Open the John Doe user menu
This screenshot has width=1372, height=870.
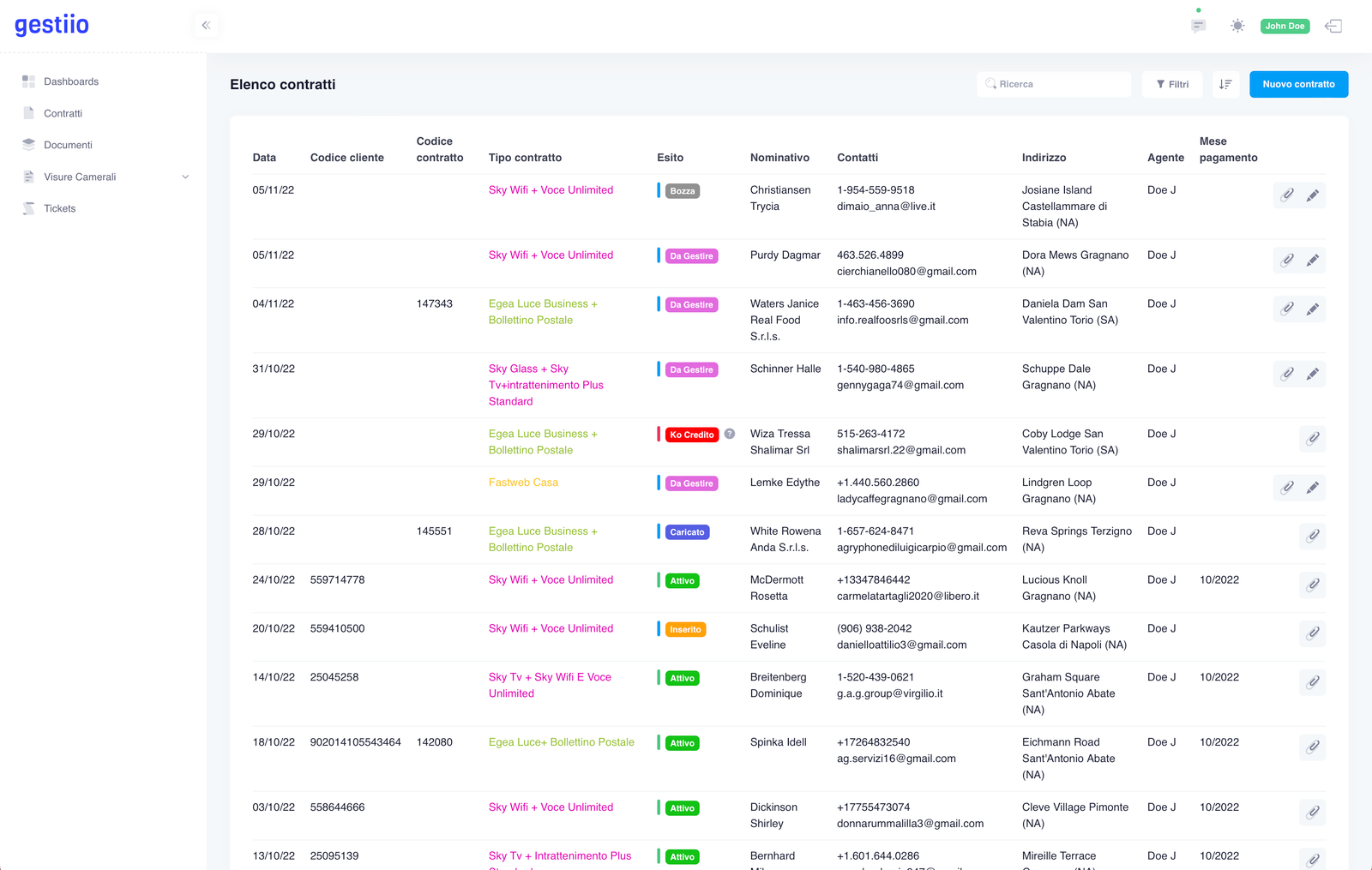tap(1285, 26)
